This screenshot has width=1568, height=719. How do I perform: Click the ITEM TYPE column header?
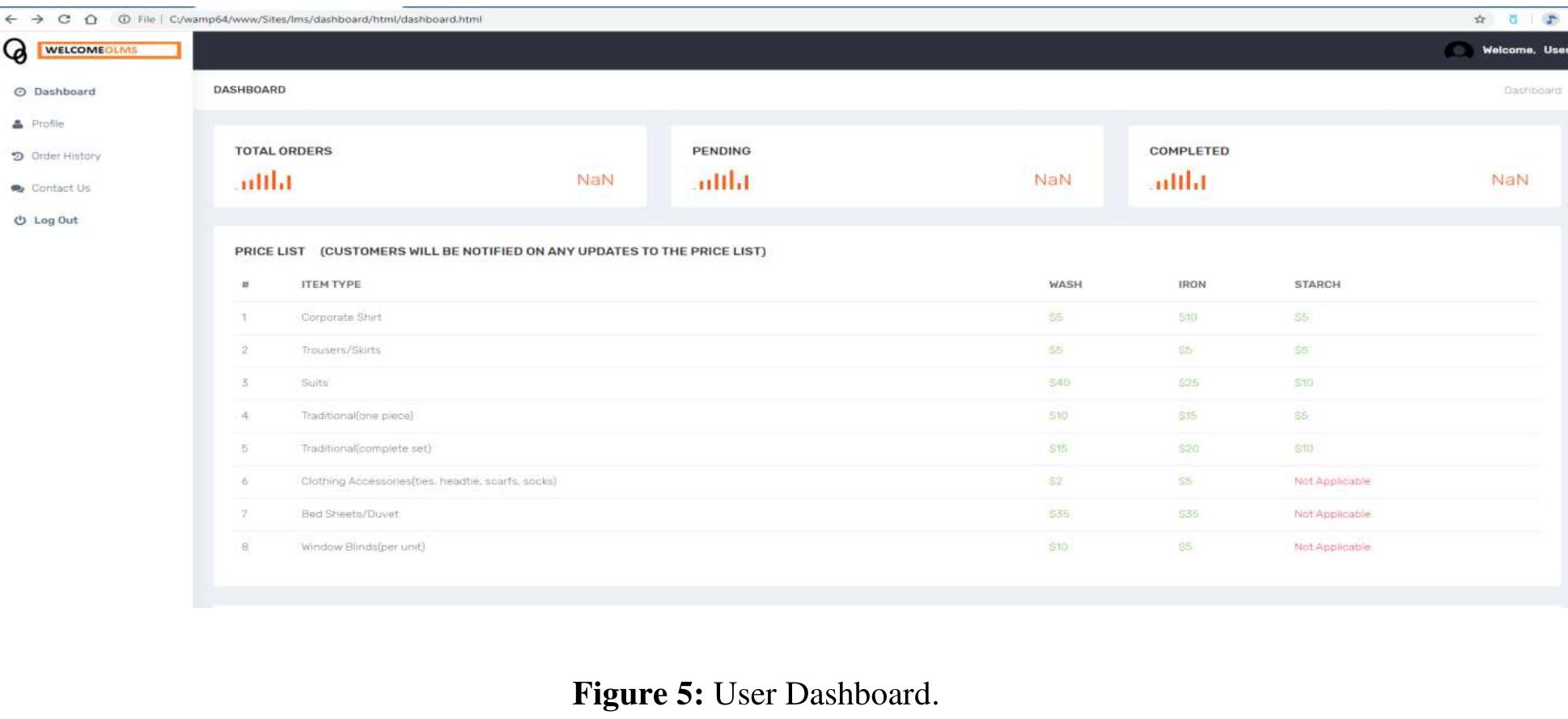click(331, 285)
